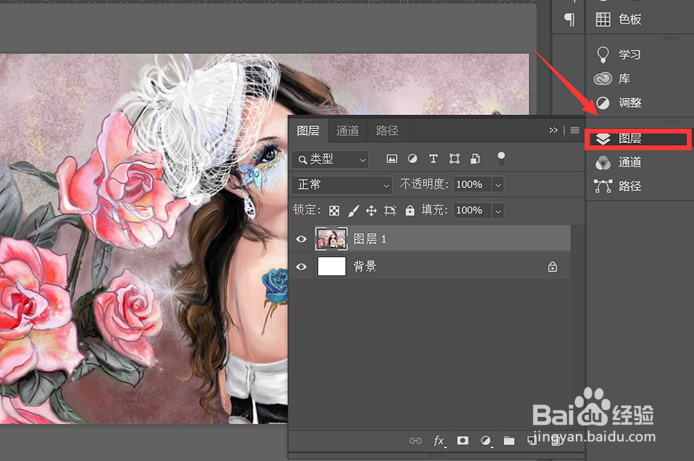
Task: Select the 图层 1 layer name
Action: click(370, 239)
